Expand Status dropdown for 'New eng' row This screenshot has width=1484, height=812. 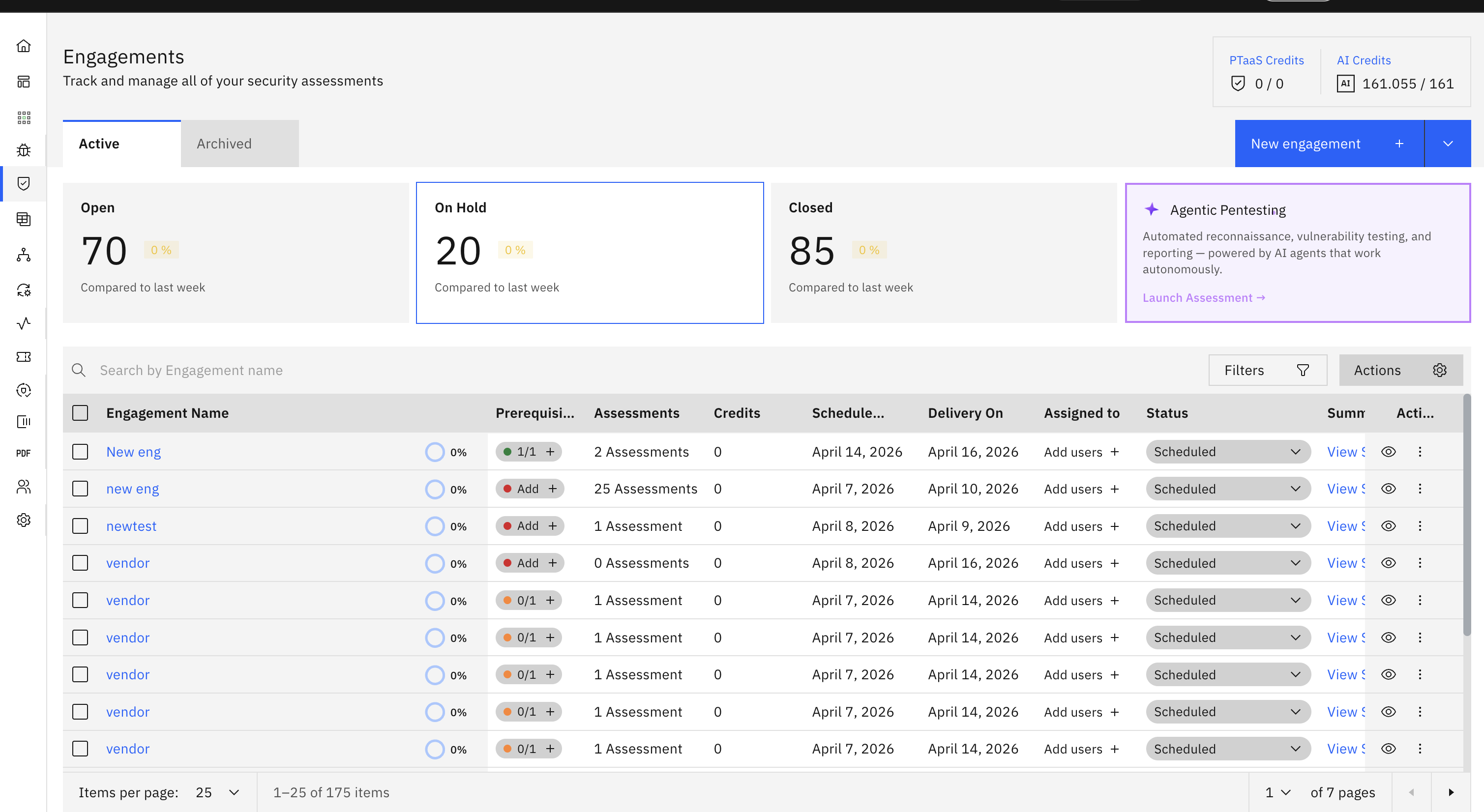(x=1228, y=452)
